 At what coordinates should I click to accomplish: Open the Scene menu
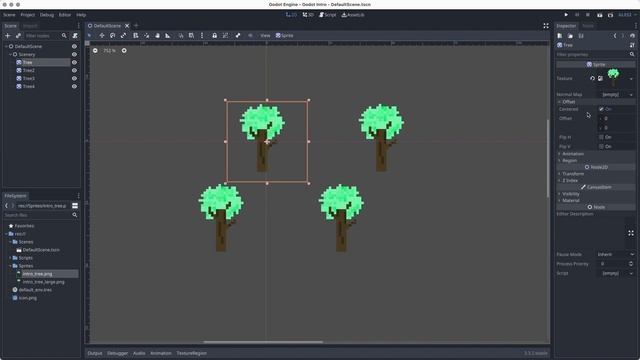point(9,15)
